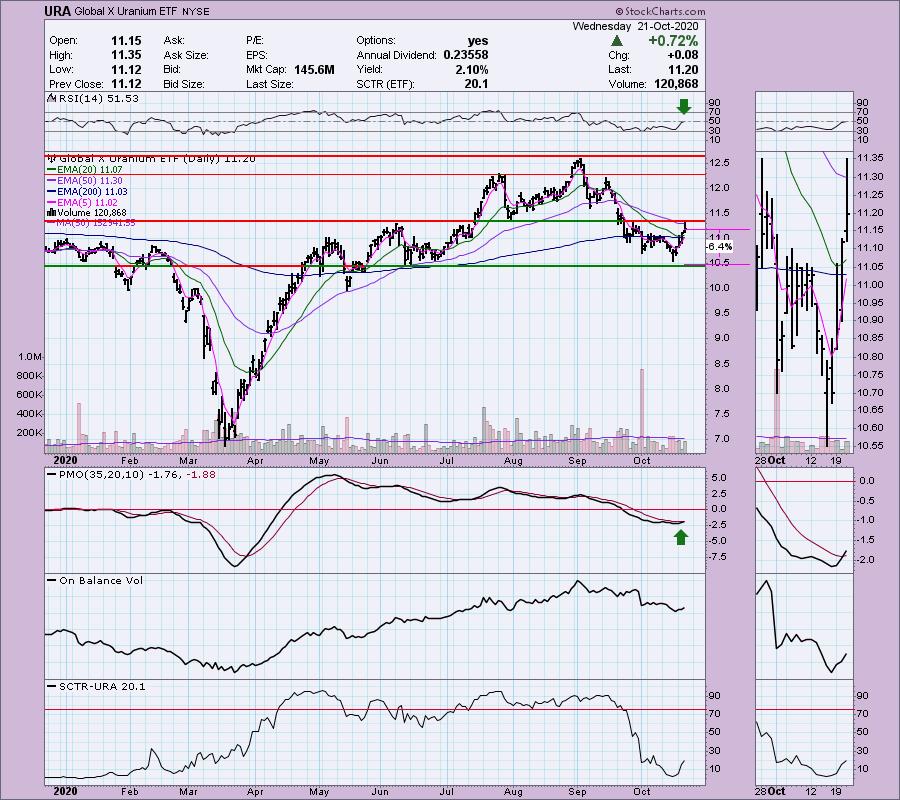The image size is (900, 800).
Task: Select the date 'Wednesday 21-Oct-2020'
Action: [x=635, y=26]
